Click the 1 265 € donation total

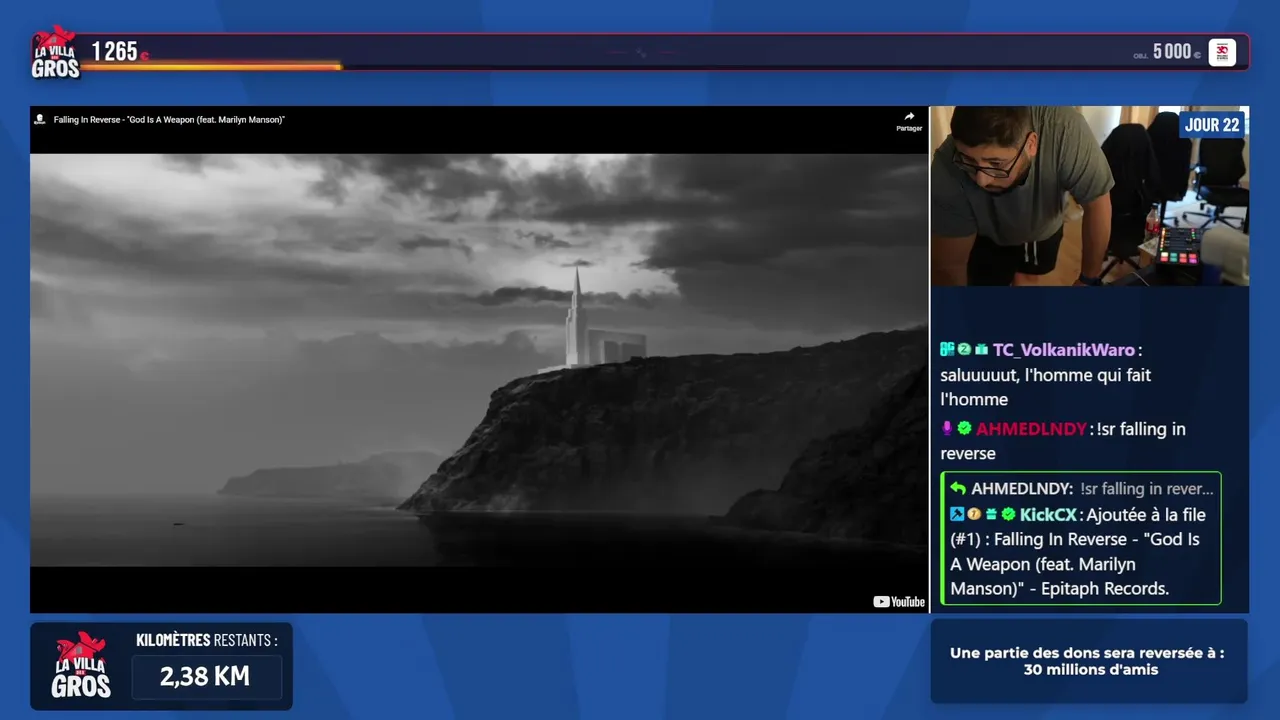pos(120,52)
